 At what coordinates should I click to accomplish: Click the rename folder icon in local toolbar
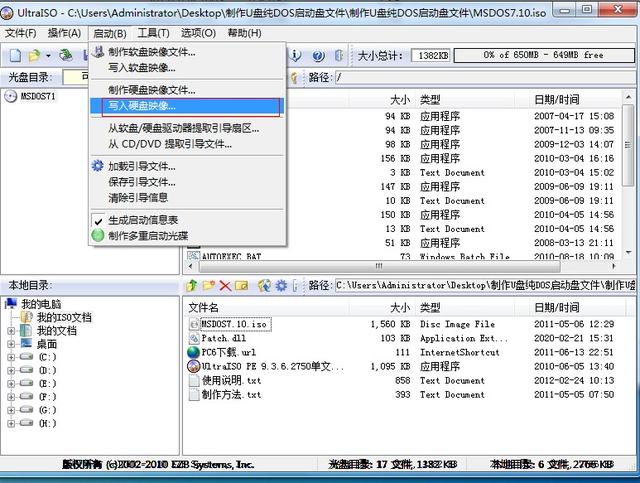point(242,285)
